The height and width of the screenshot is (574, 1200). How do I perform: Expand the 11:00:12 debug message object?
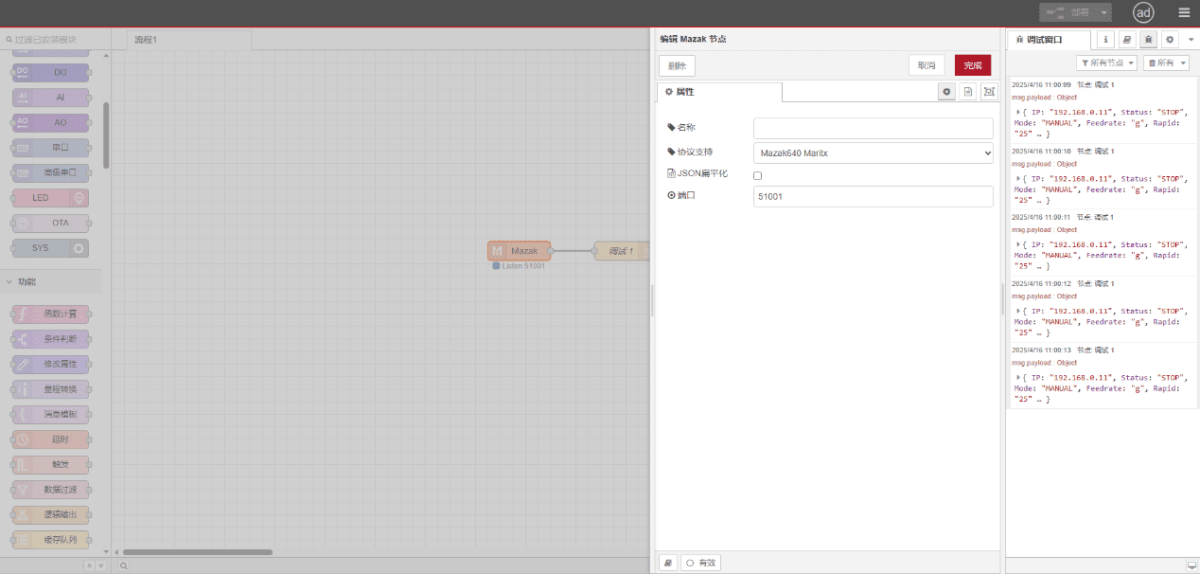[x=1019, y=311]
